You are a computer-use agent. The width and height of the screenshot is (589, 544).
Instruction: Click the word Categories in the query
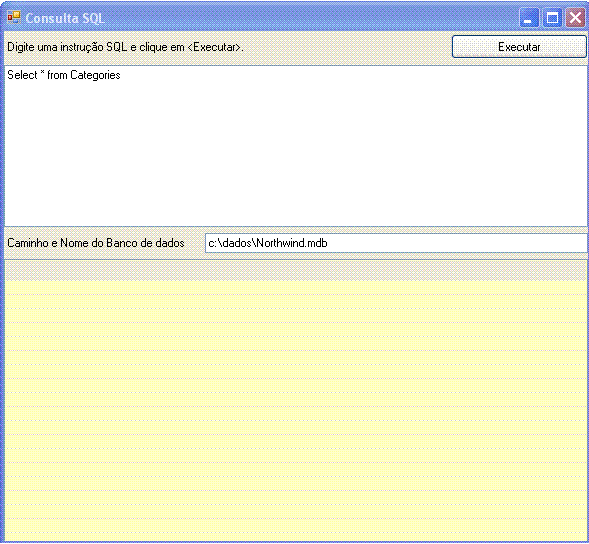click(x=95, y=75)
